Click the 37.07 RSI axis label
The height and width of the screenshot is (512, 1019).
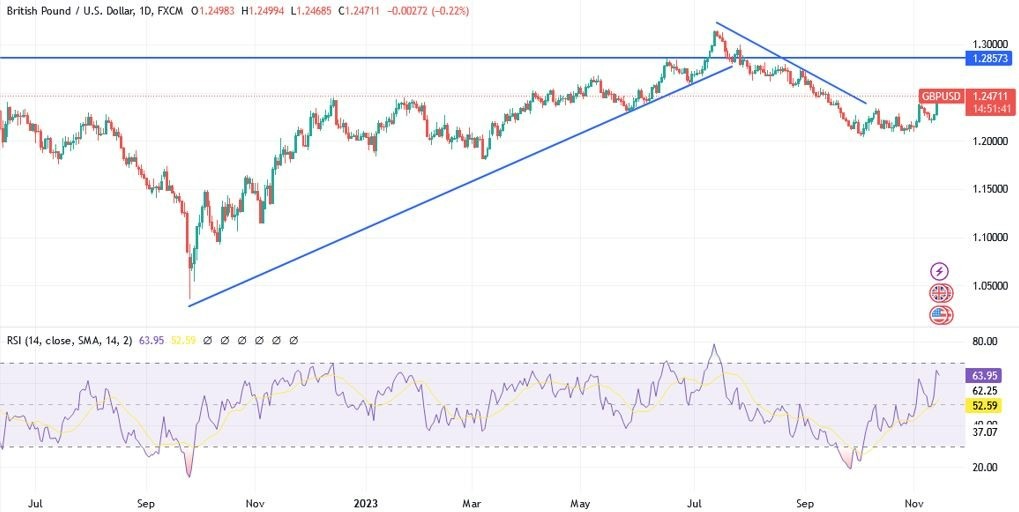987,431
